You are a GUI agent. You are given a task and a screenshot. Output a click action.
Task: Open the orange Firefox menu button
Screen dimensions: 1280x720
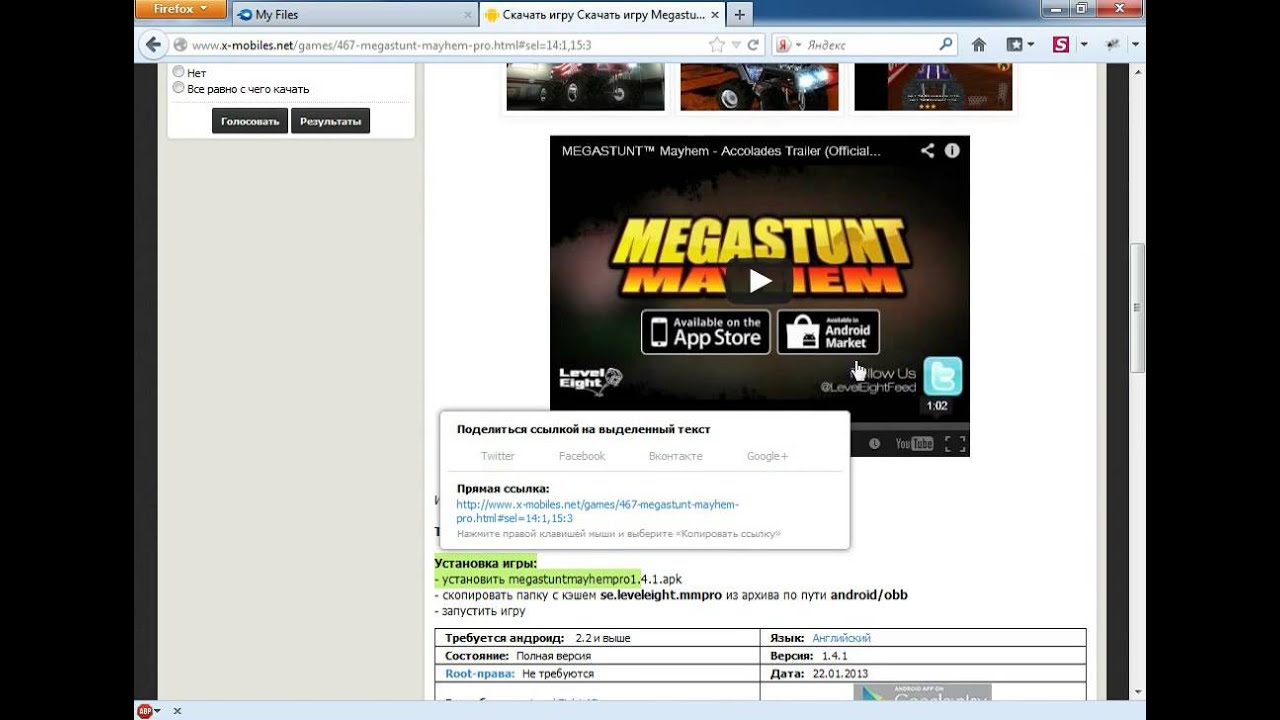[x=181, y=10]
